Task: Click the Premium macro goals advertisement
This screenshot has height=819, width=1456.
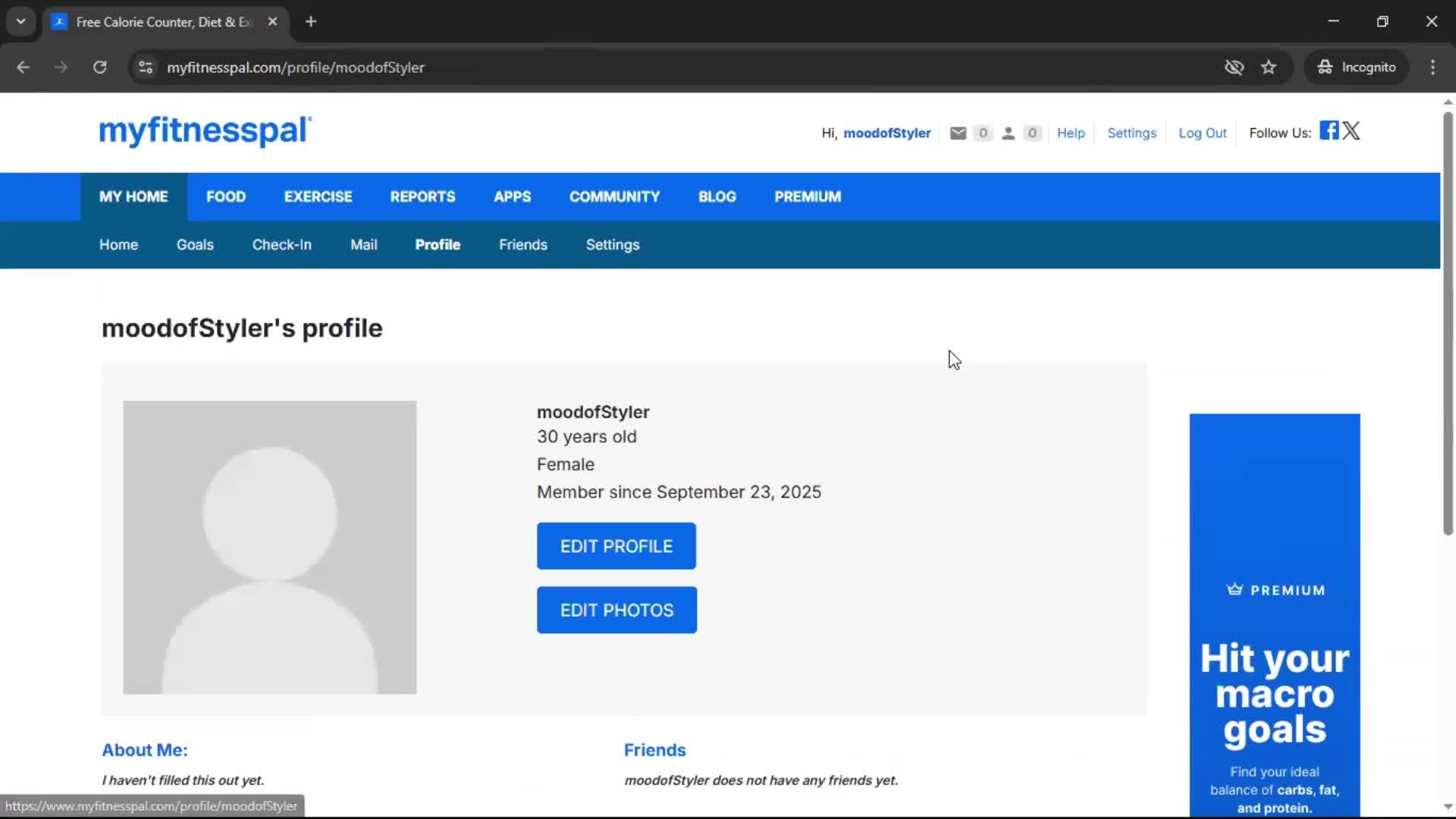Action: click(1274, 615)
